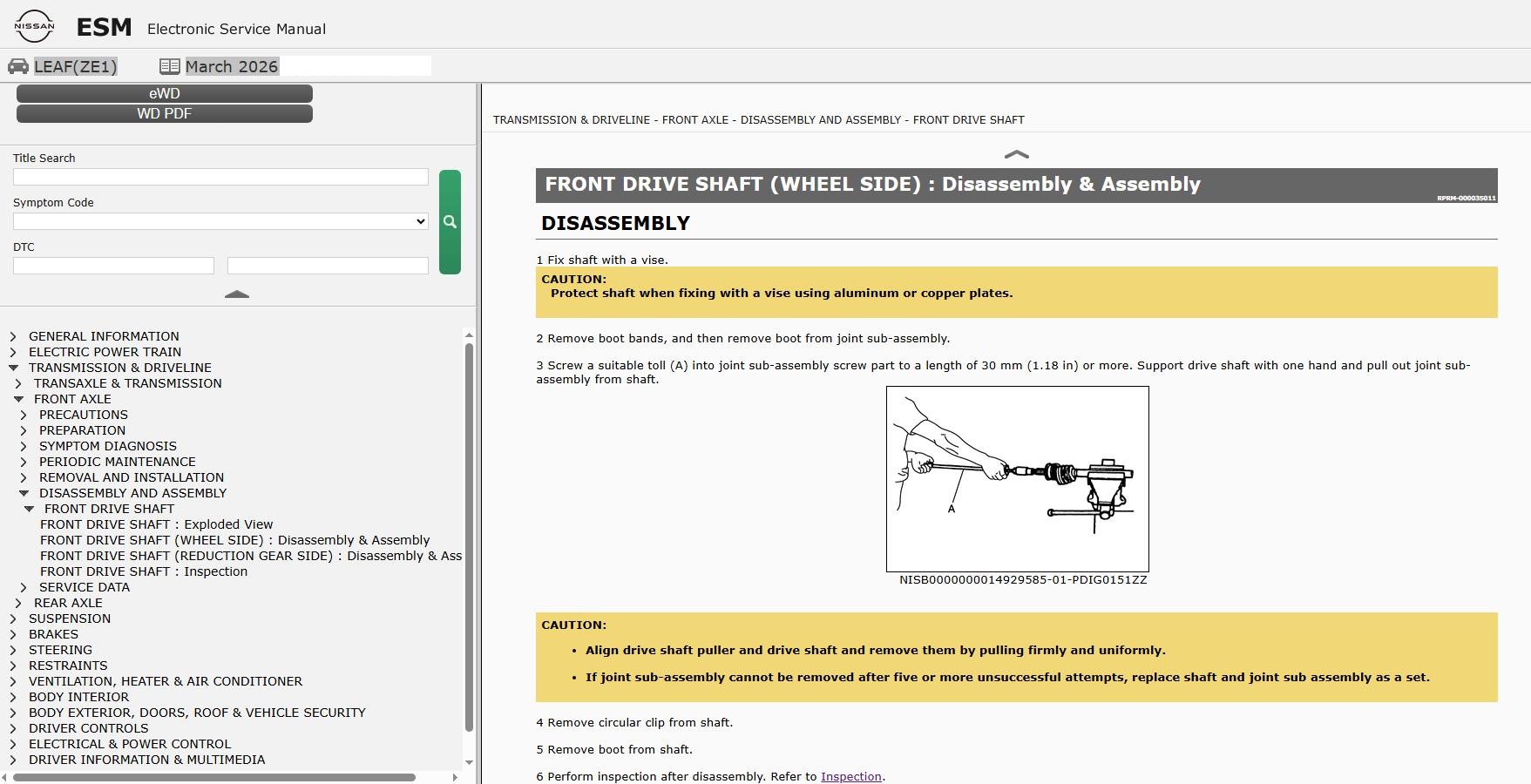Expand SYMPTOM DIAGNOSIS tree node

24,446
